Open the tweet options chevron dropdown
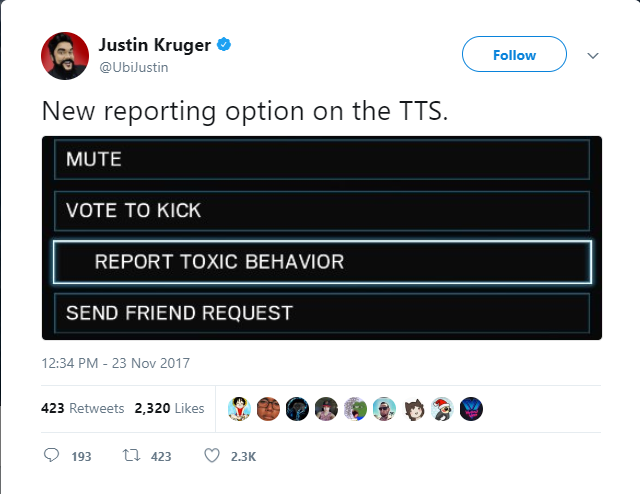640x494 pixels. click(593, 56)
